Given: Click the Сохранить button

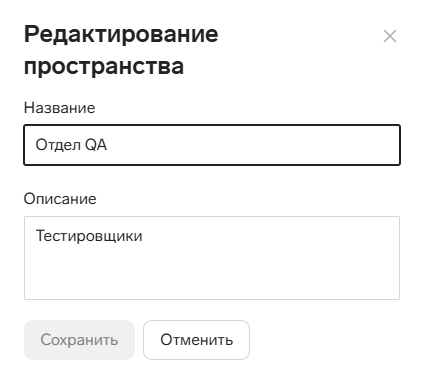Looking at the screenshot, I should [79, 340].
